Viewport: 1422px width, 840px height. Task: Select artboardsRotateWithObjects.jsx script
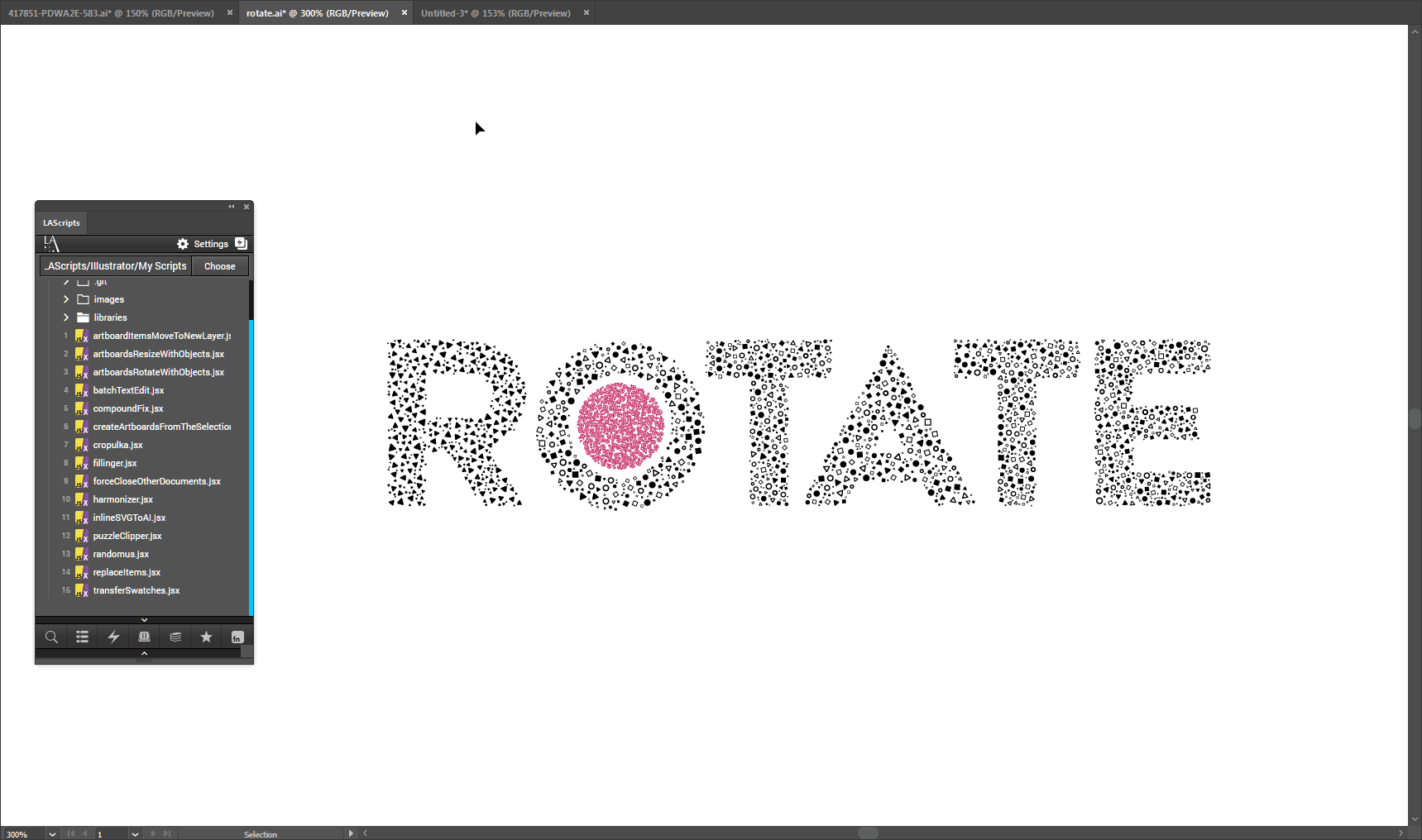tap(142, 372)
